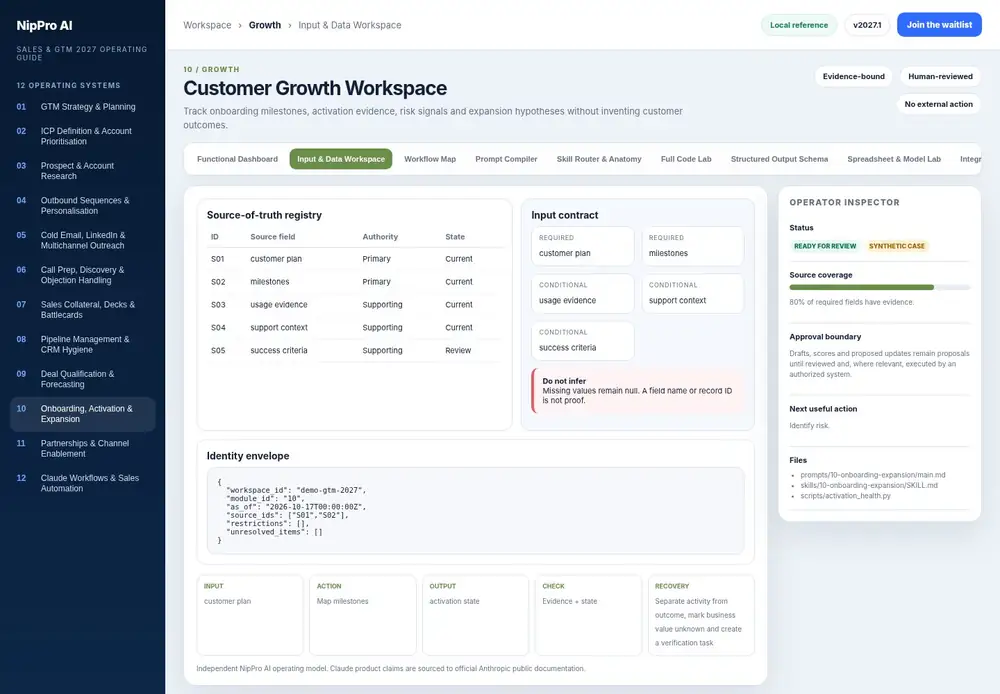This screenshot has width=1000, height=694.
Task: Click scripts/activation_health.py file
Action: click(x=846, y=496)
